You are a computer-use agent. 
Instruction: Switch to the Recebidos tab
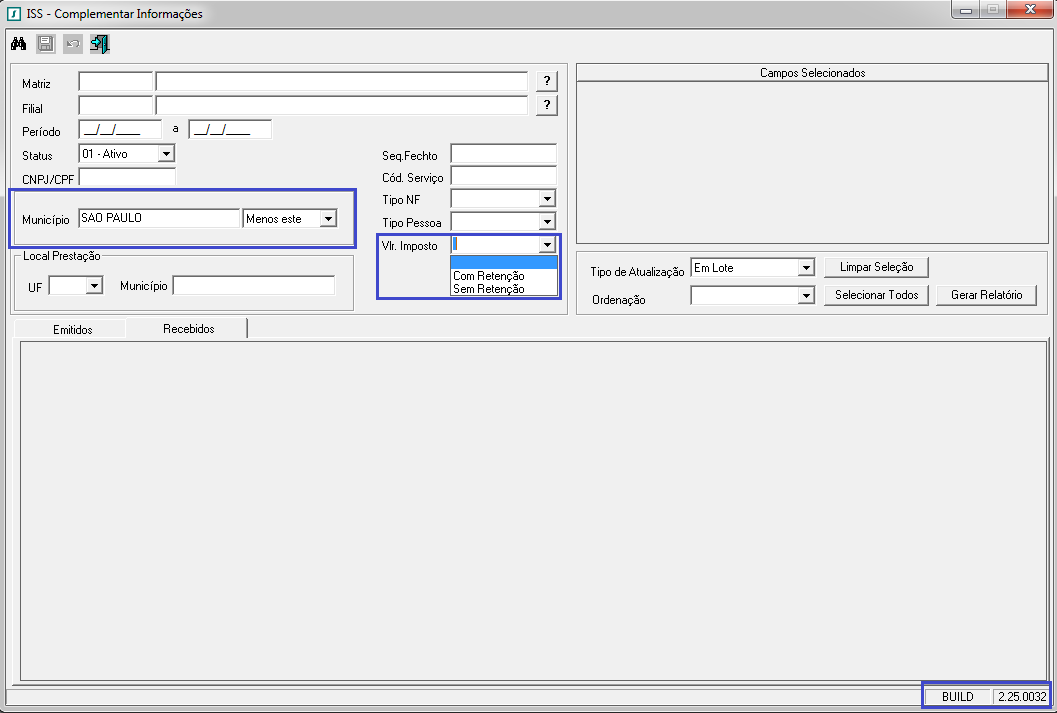click(x=188, y=329)
